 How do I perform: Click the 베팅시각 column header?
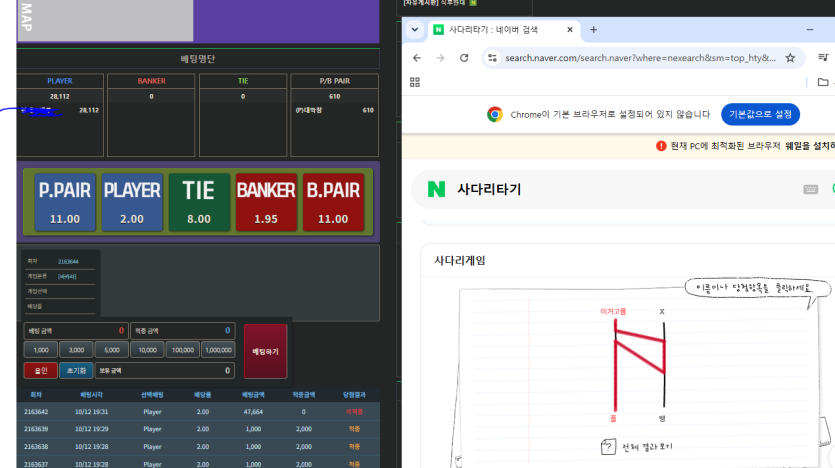coord(92,395)
